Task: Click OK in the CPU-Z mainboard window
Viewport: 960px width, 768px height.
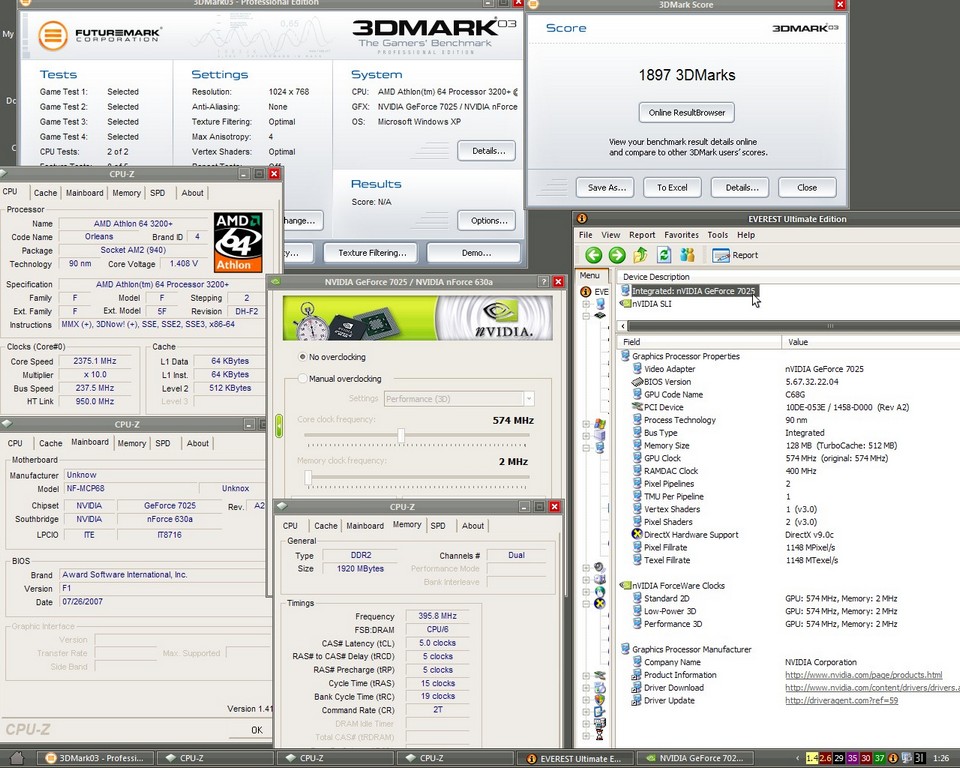Action: pyautogui.click(x=257, y=729)
